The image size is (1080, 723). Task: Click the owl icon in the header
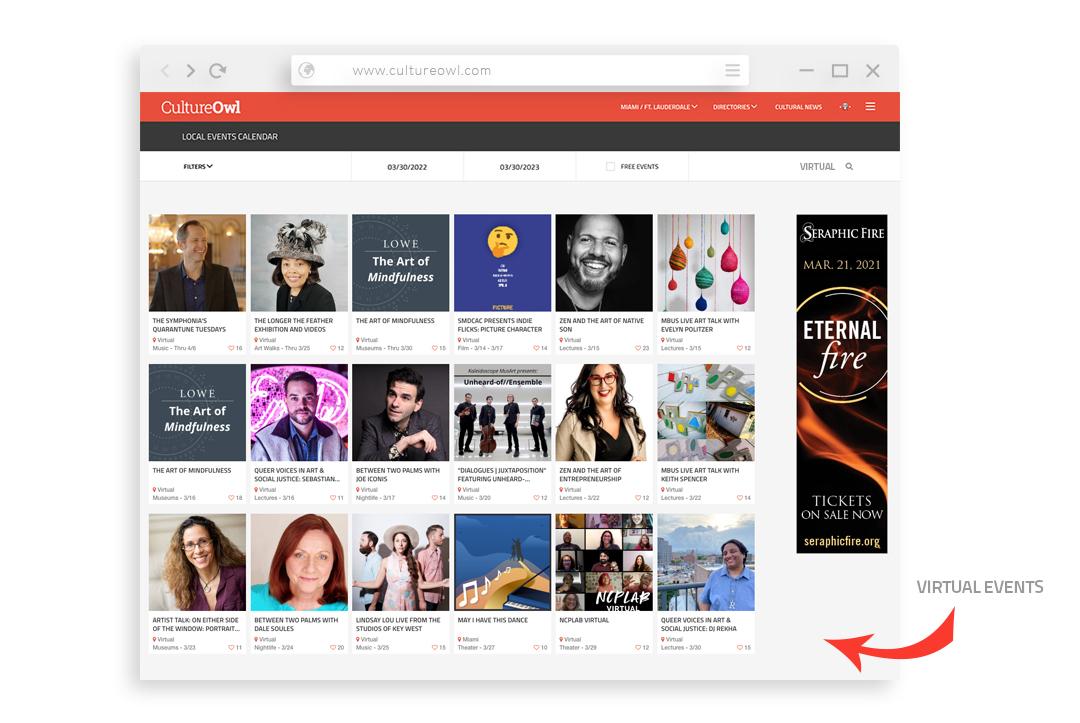pos(844,107)
